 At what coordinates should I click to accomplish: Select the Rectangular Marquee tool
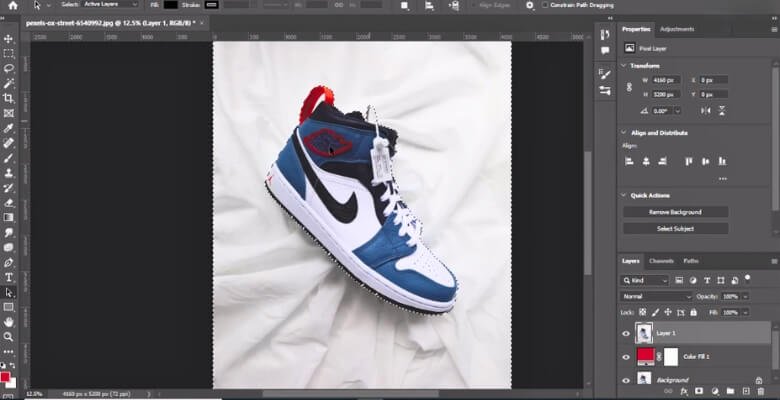click(8, 54)
